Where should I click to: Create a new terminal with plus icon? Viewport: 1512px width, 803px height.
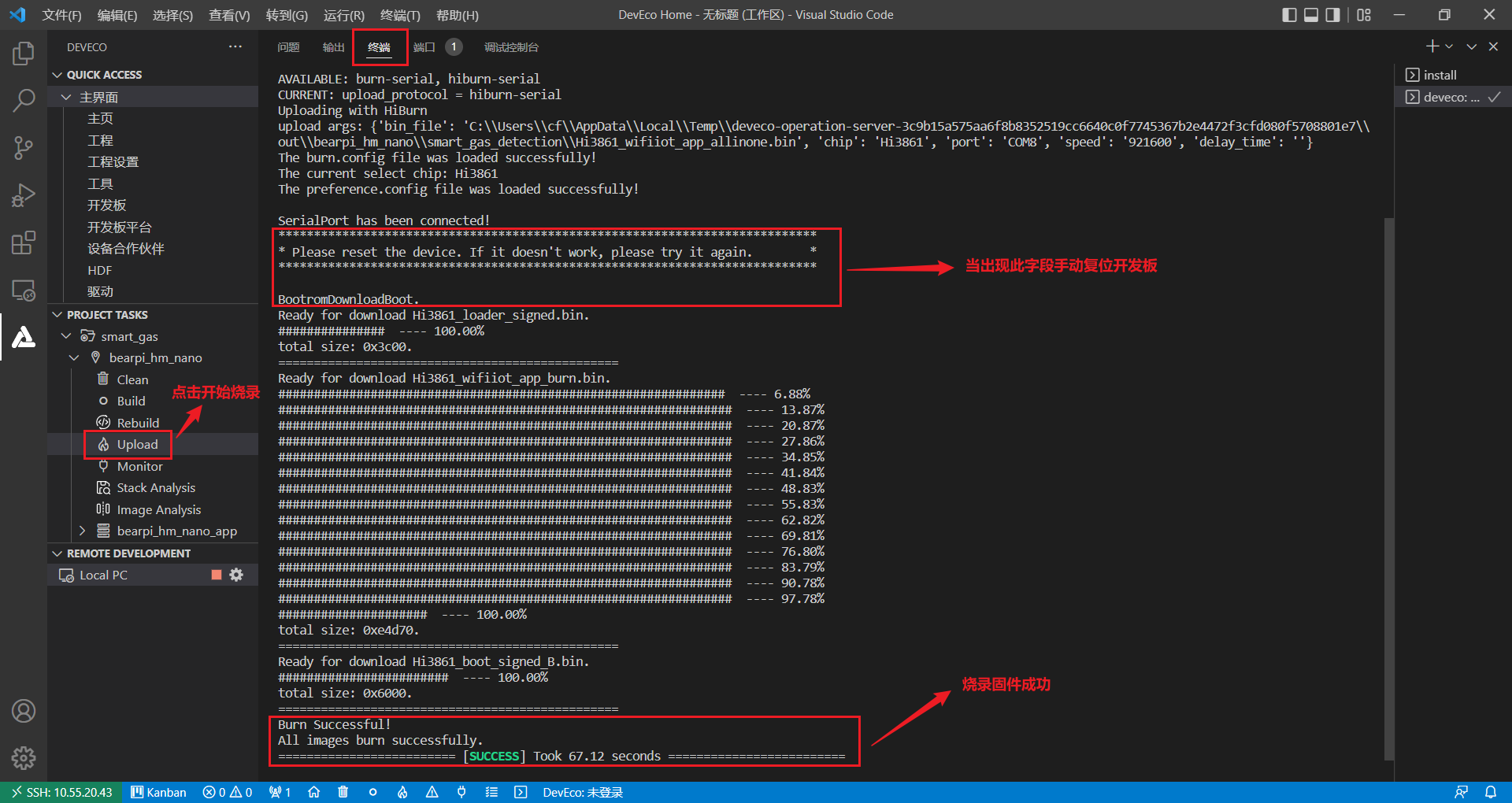pos(1432,46)
